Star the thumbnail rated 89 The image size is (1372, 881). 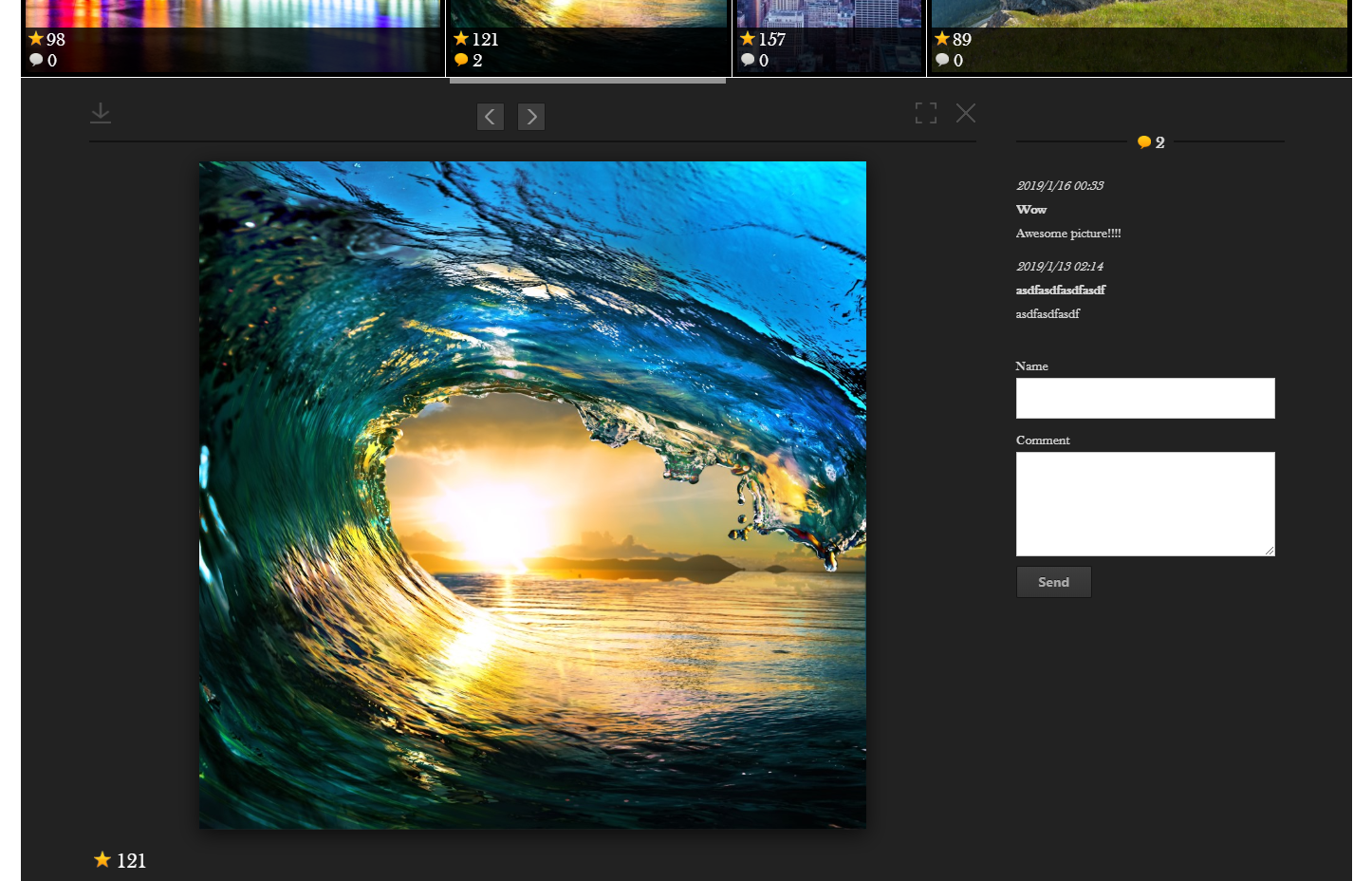pyautogui.click(x=942, y=39)
